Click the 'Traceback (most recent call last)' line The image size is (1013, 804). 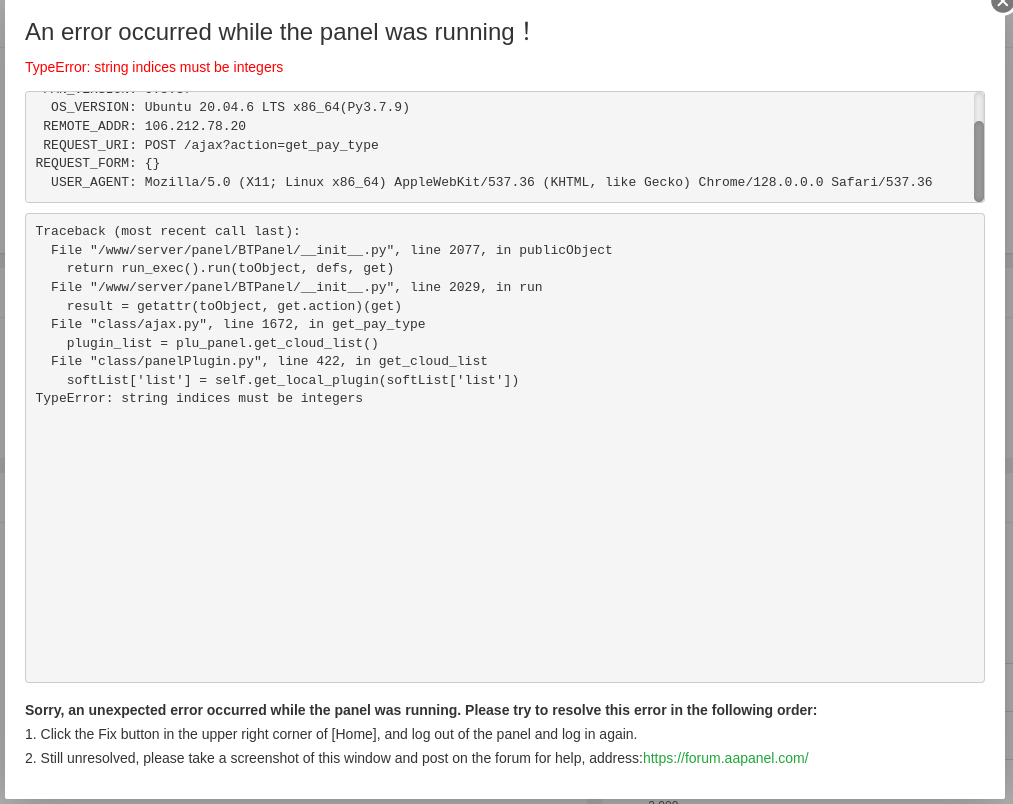[168, 231]
